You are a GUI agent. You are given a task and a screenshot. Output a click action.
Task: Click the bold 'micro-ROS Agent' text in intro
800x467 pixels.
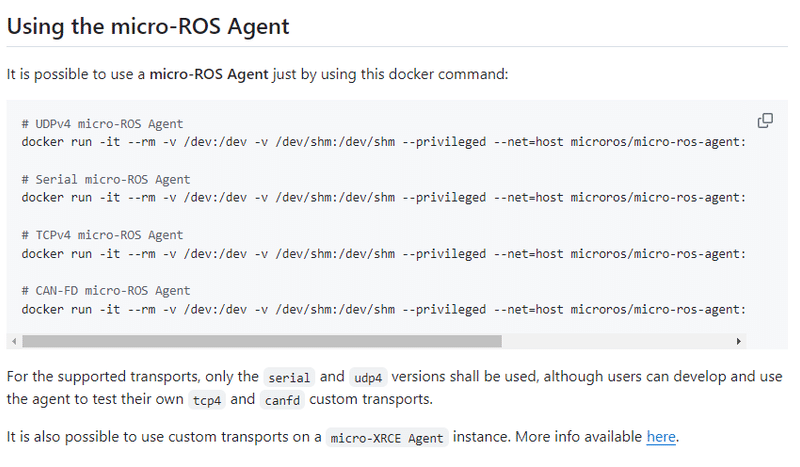209,75
